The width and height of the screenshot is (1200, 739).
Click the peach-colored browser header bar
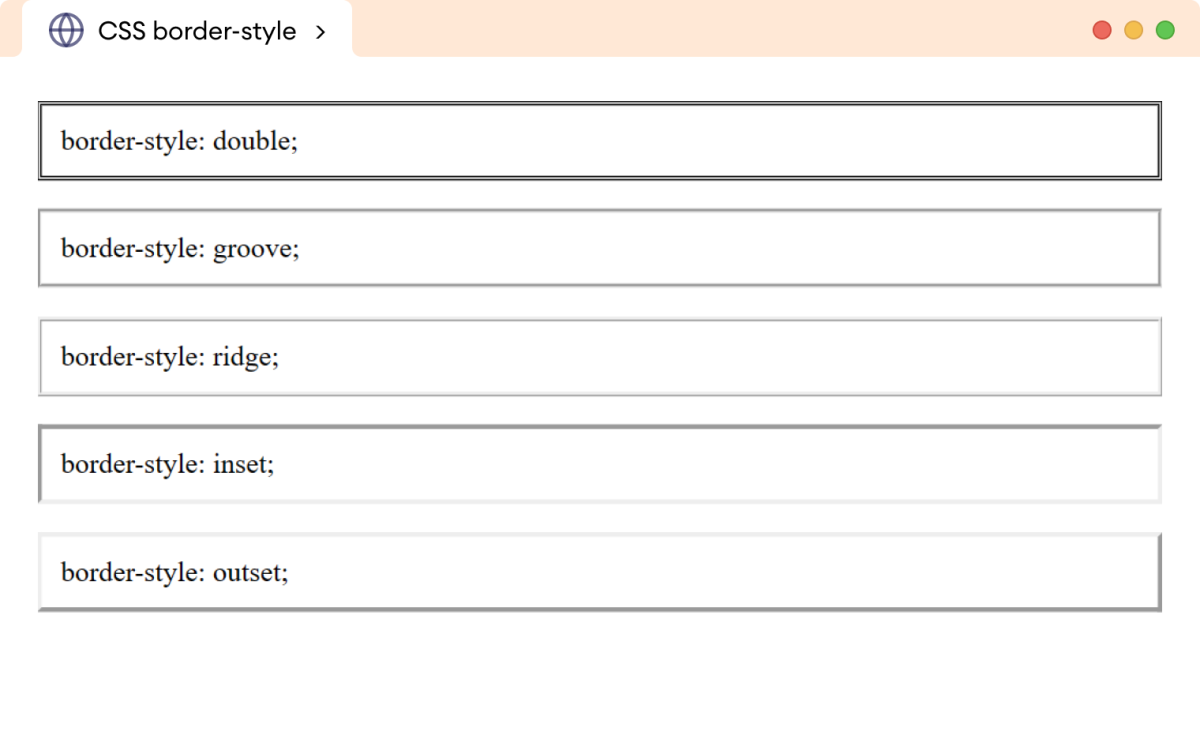(x=700, y=30)
